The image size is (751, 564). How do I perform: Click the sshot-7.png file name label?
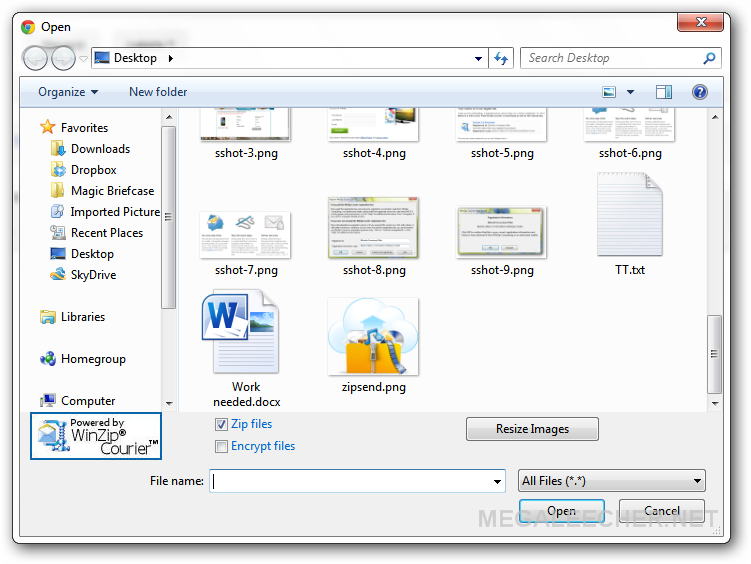click(246, 270)
